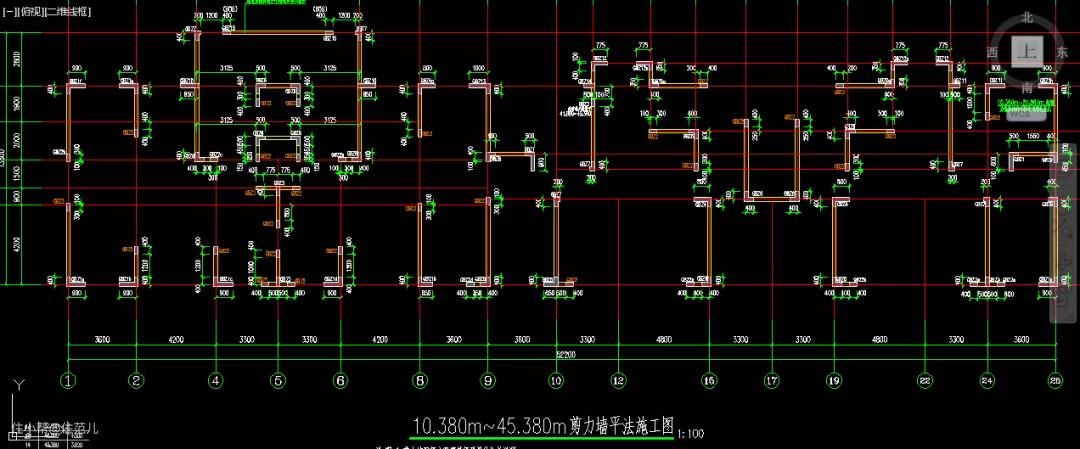Open the WCS coordinate system dropdown
Screen dimensions: 1080x449
pos(1023,114)
